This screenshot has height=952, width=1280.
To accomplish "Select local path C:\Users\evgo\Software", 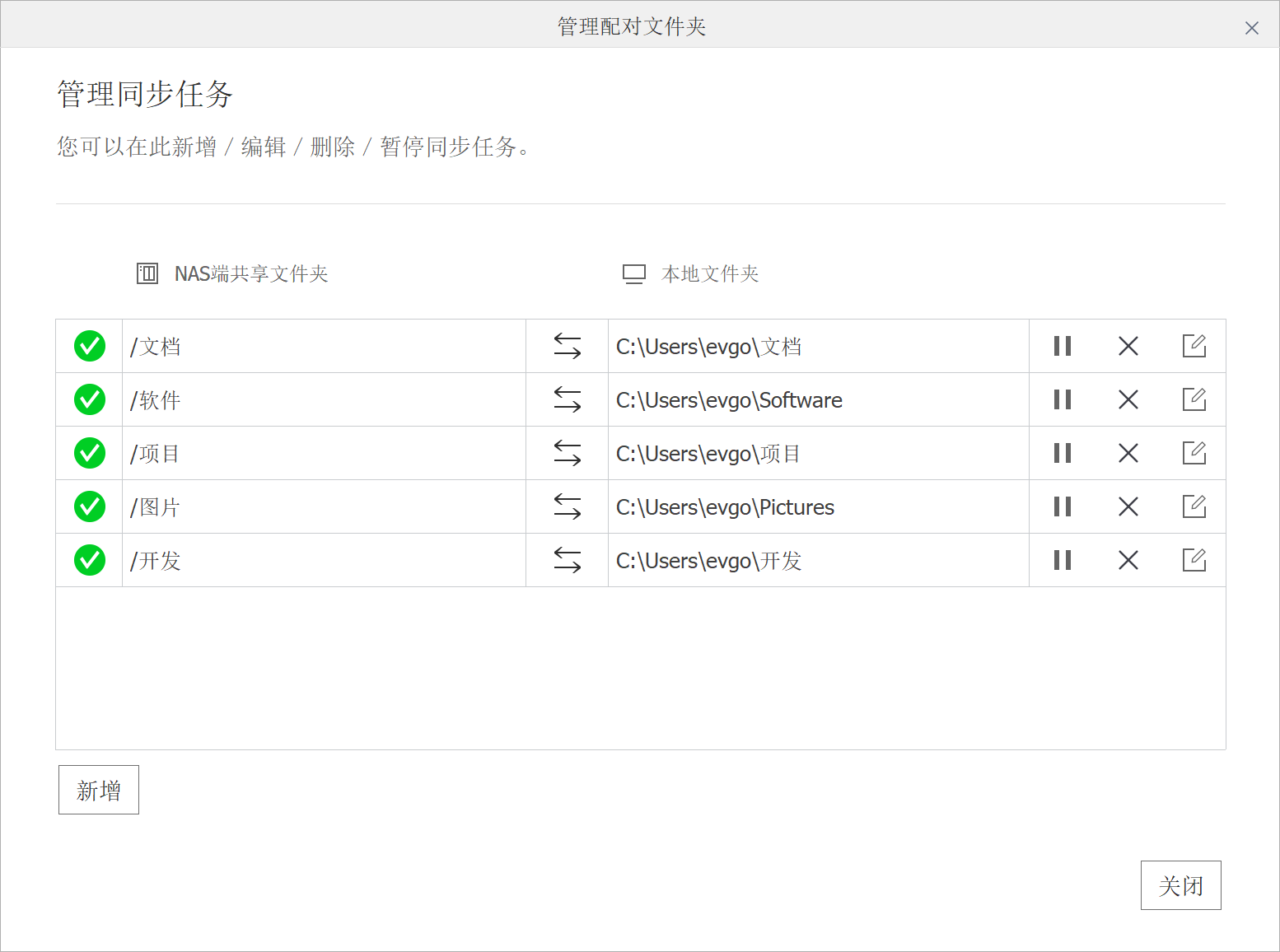I will tap(819, 399).
